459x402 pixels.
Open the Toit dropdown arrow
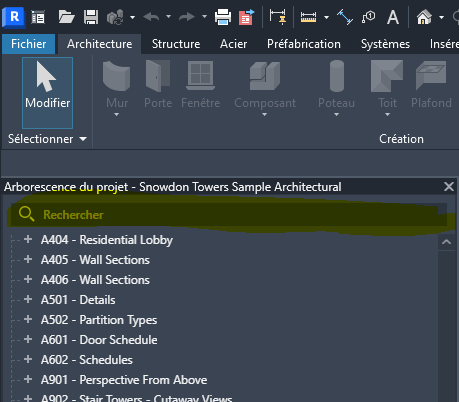tap(387, 115)
